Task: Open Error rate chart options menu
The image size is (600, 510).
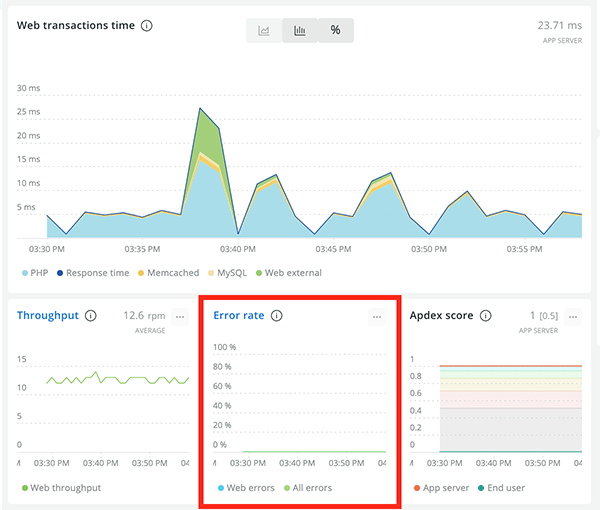Action: 377,317
